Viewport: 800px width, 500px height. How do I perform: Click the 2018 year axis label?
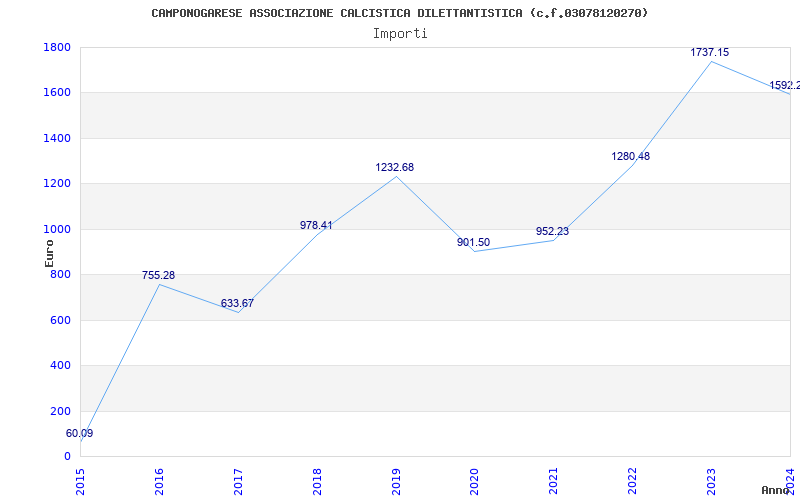pyautogui.click(x=317, y=482)
